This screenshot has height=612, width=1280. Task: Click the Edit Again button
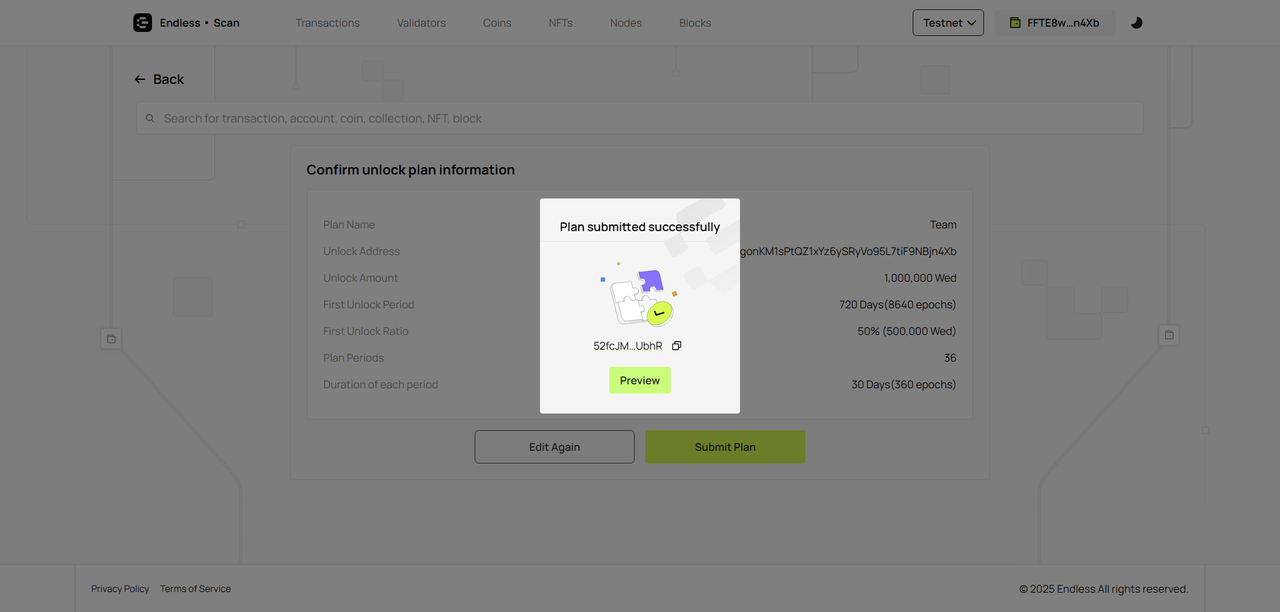(x=554, y=447)
